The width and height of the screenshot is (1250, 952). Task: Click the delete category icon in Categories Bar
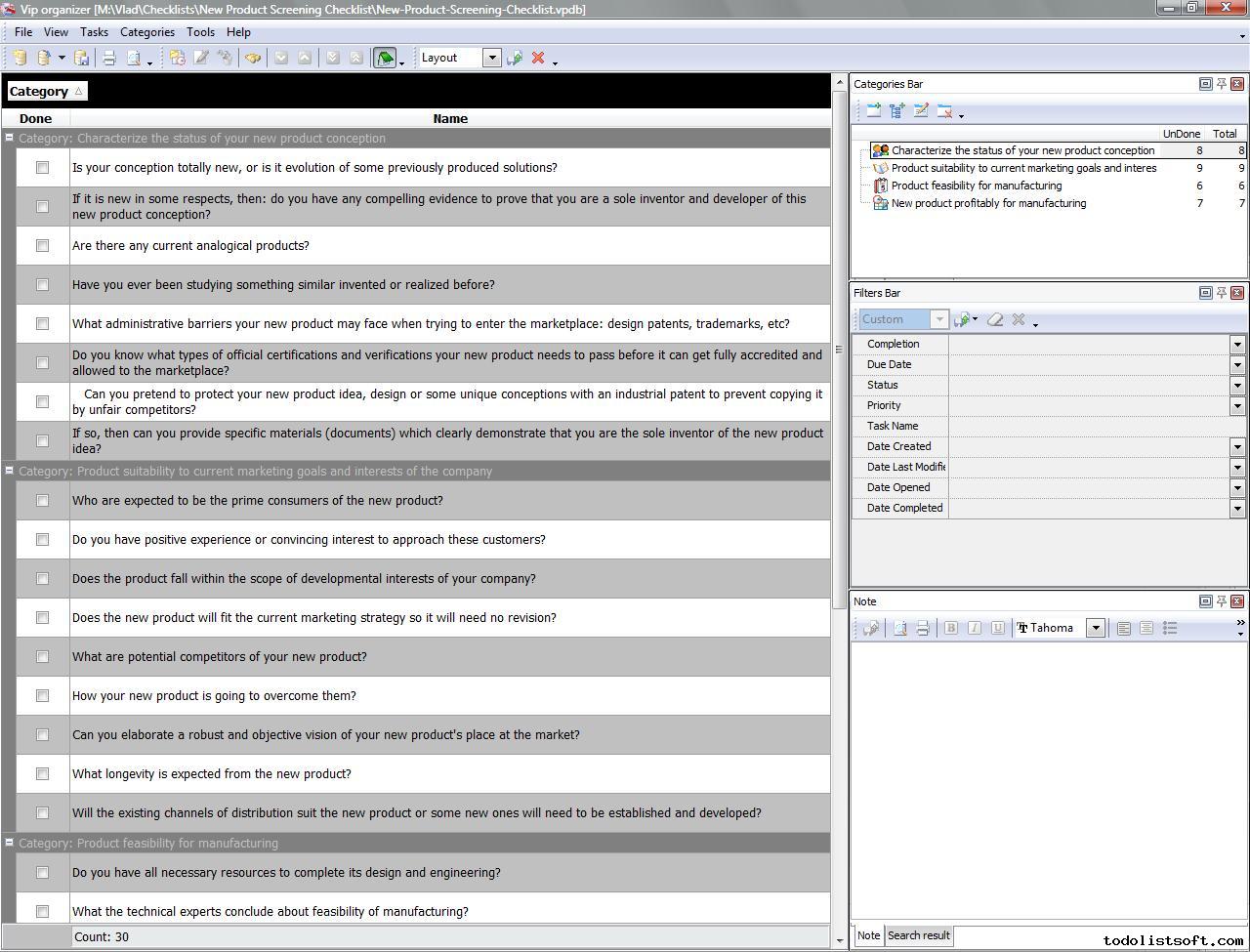[944, 111]
